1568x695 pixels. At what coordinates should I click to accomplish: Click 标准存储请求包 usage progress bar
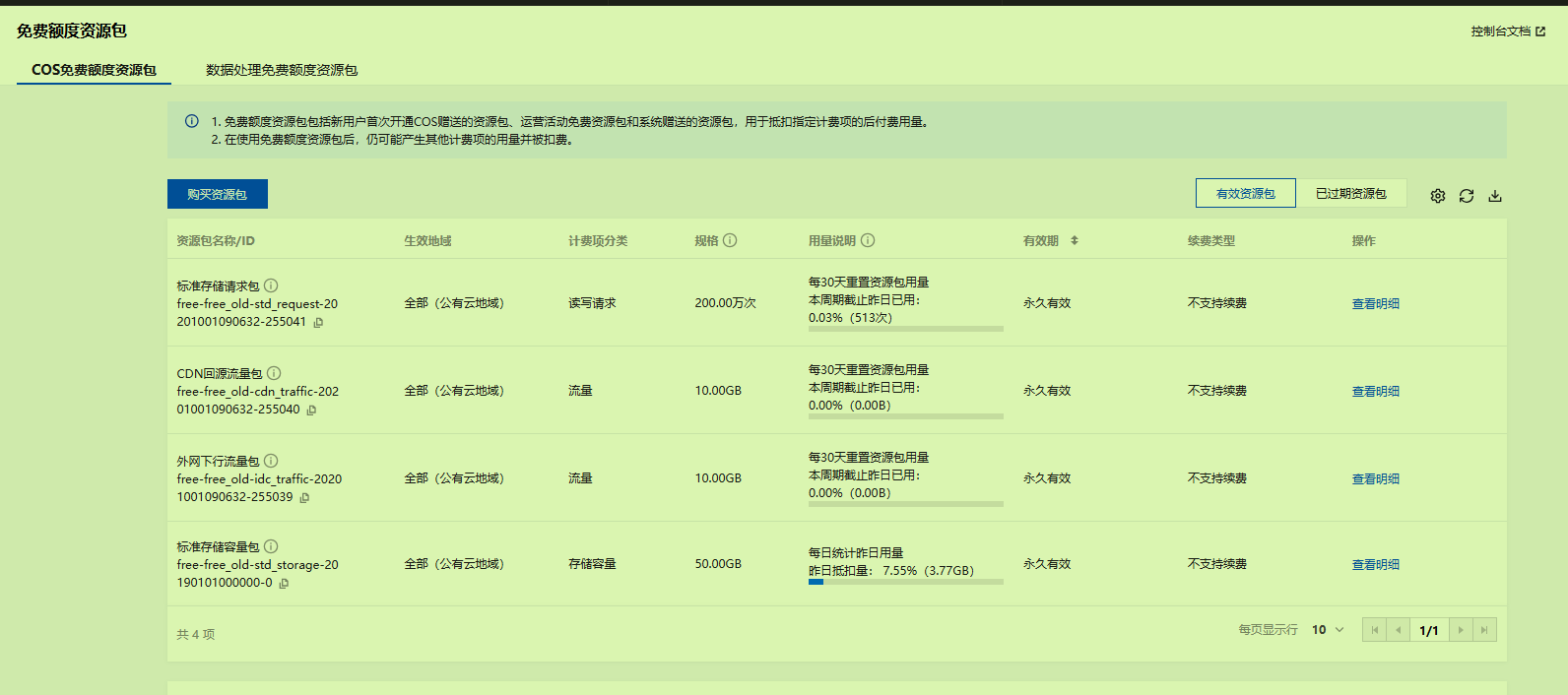(x=906, y=329)
